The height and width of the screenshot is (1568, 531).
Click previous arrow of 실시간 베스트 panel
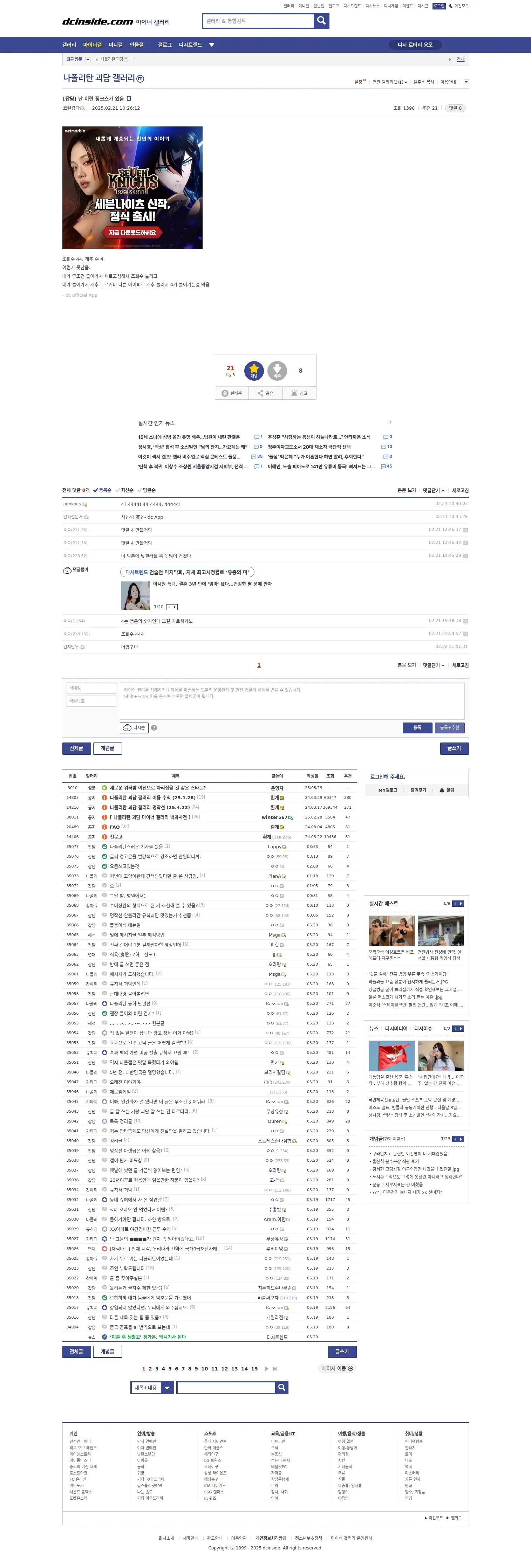click(455, 903)
